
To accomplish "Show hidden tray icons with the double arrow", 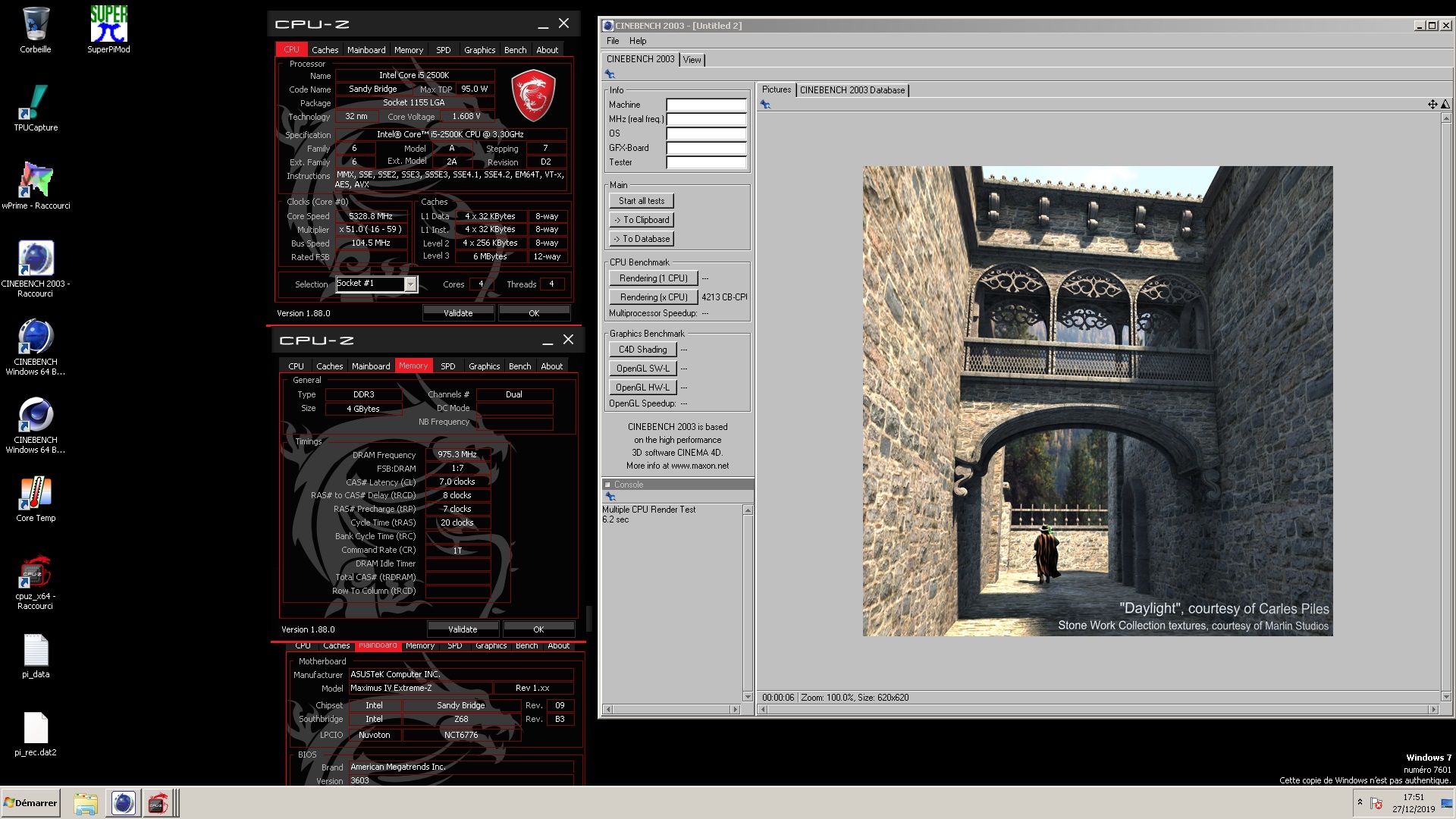I will pos(1360,802).
